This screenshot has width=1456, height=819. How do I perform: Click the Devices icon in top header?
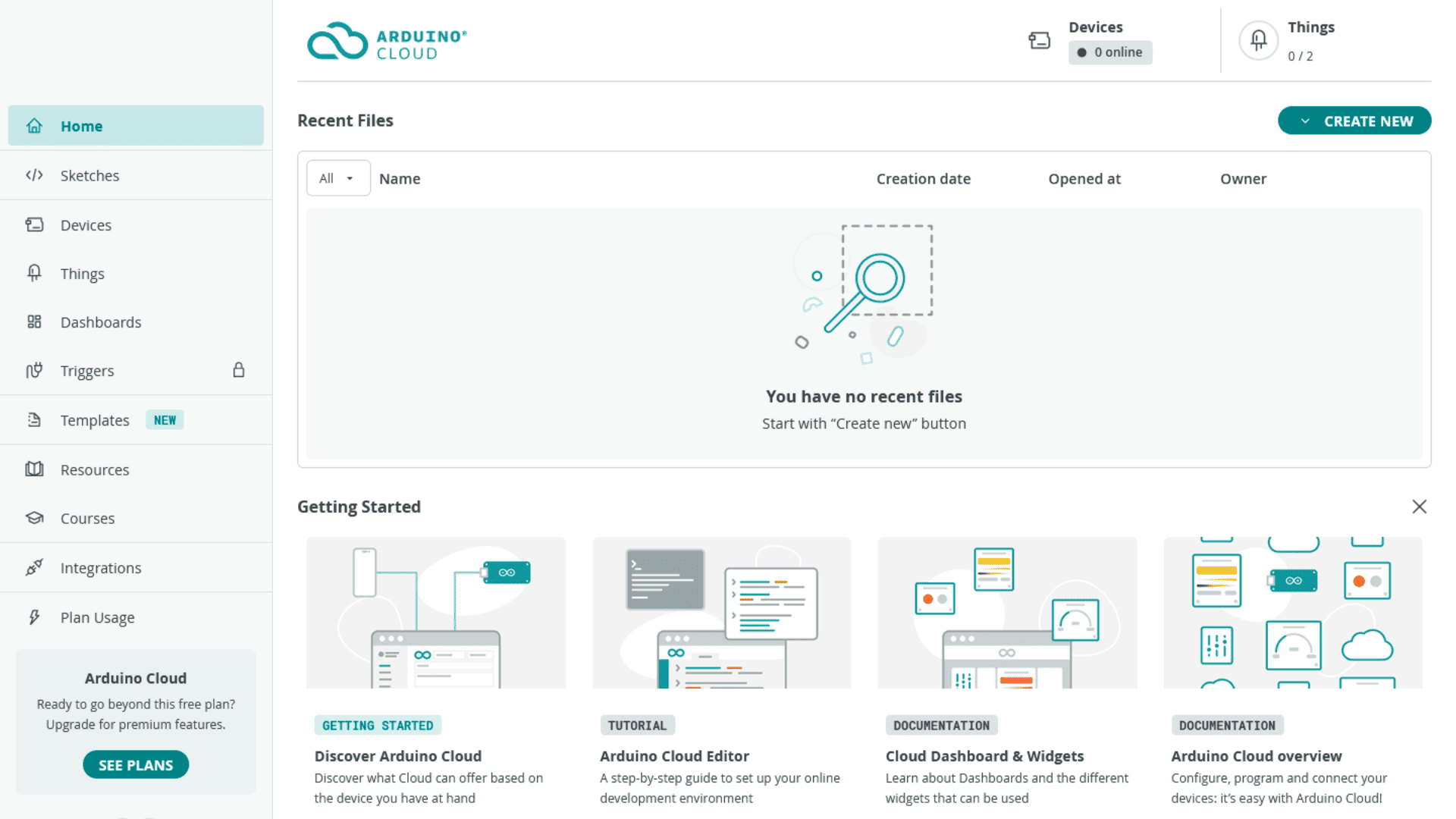(x=1040, y=40)
